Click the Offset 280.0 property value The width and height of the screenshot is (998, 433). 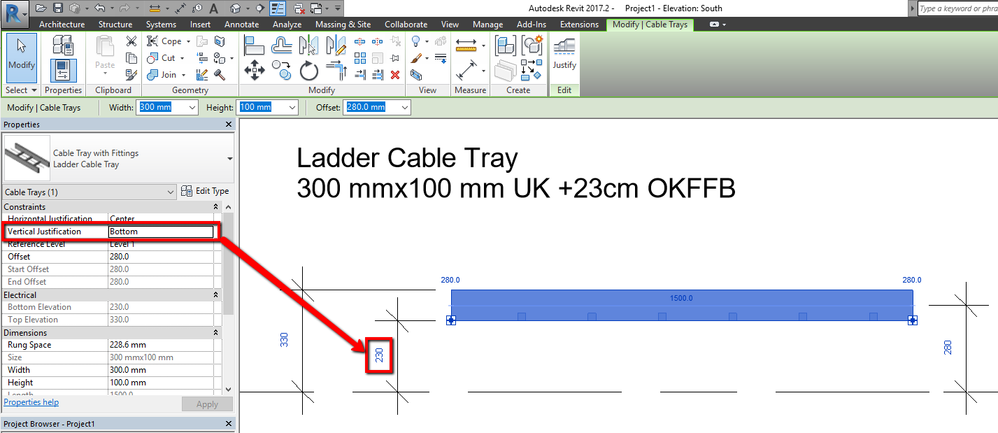pos(160,257)
